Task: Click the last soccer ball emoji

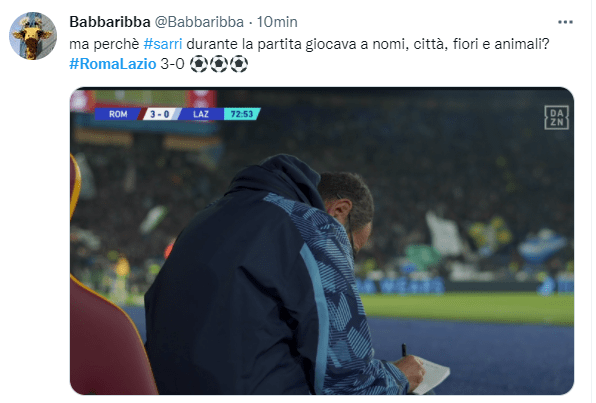Action: click(x=239, y=64)
